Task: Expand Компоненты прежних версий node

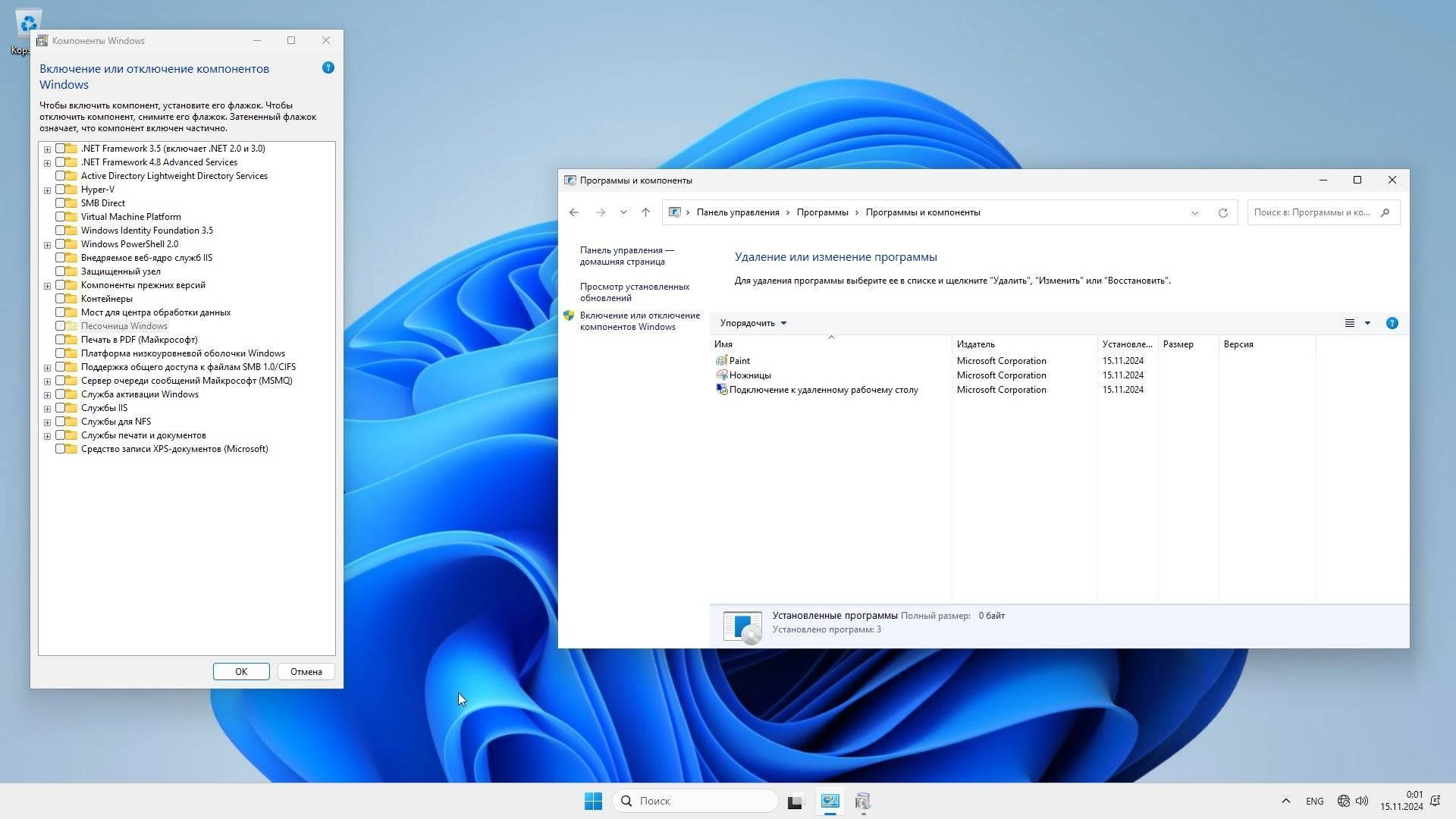Action: coord(47,286)
